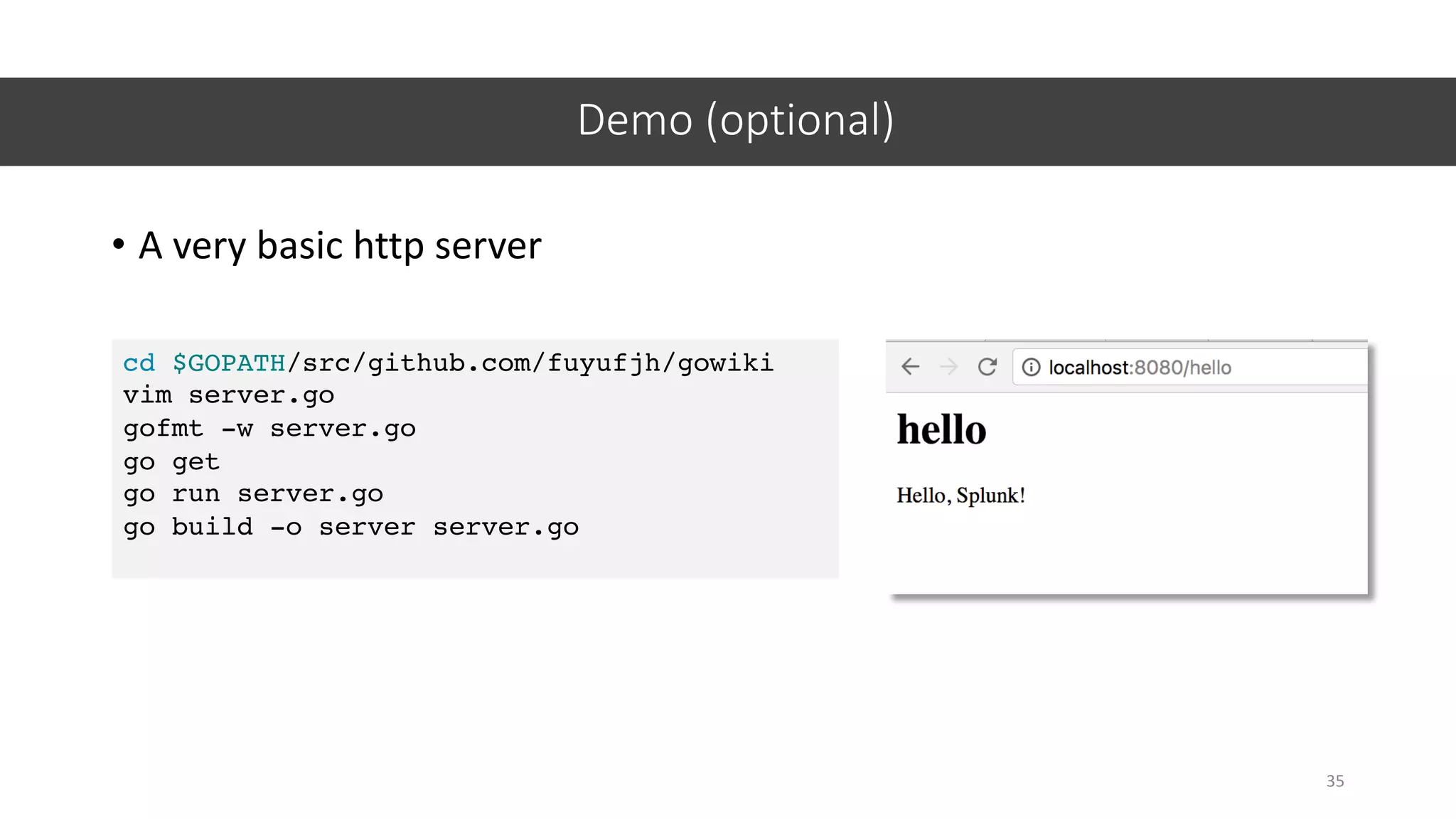Click the 'Hello, Splunk!' paragraph
Viewport: 1456px width, 819px height.
click(960, 496)
